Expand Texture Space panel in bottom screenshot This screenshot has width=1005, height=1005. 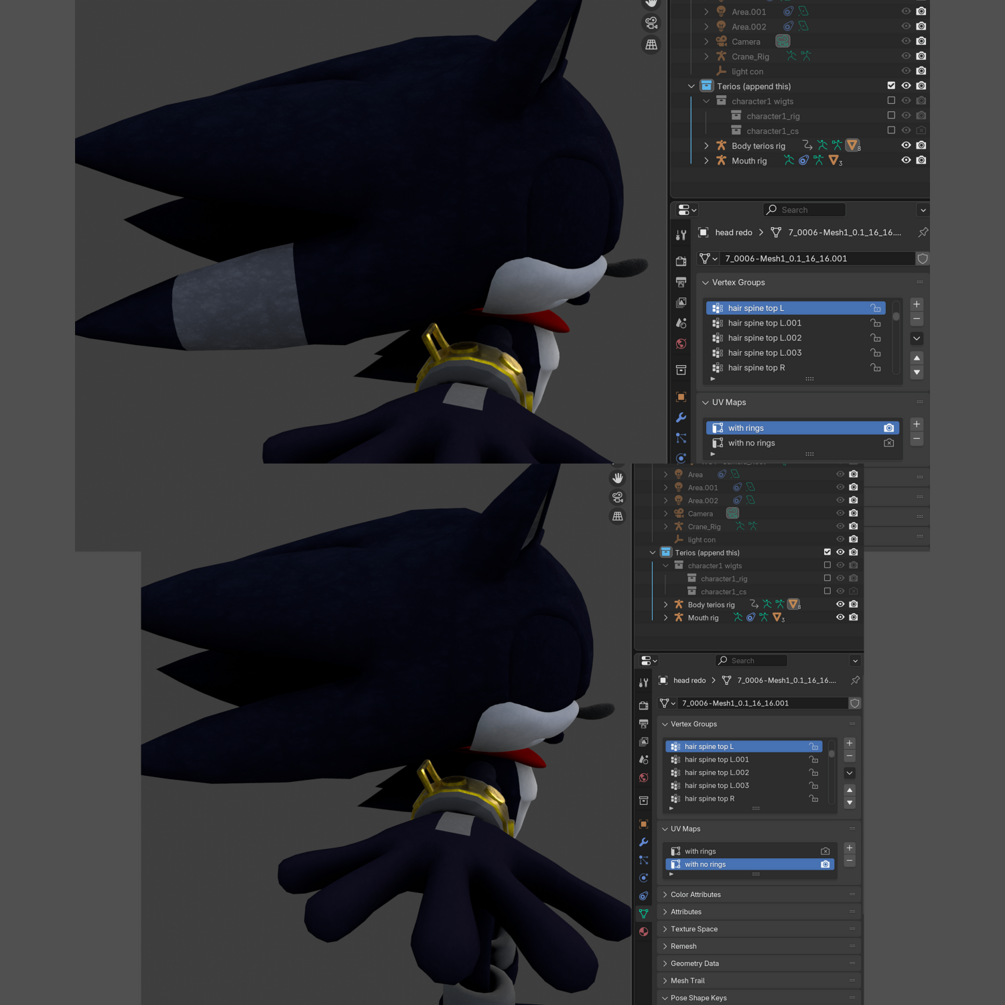click(665, 929)
